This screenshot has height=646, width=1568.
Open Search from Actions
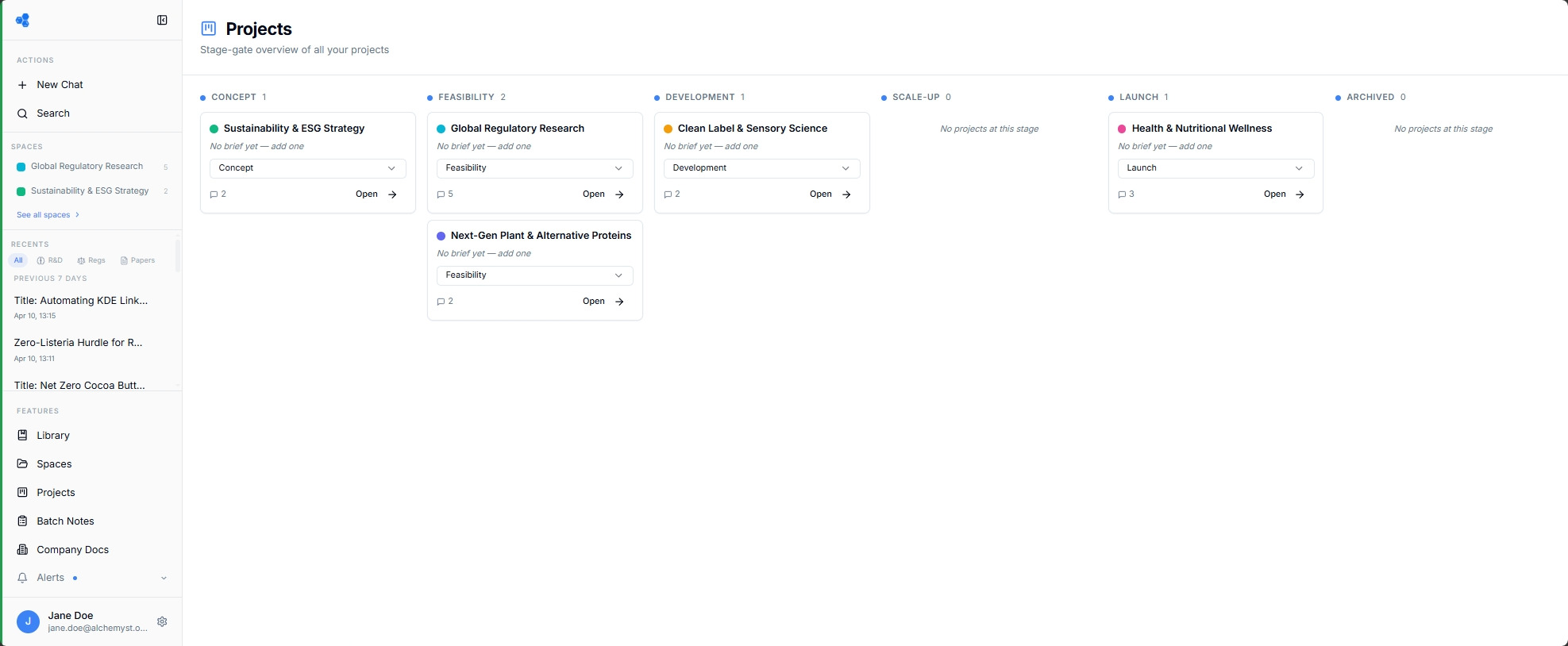tap(92, 113)
